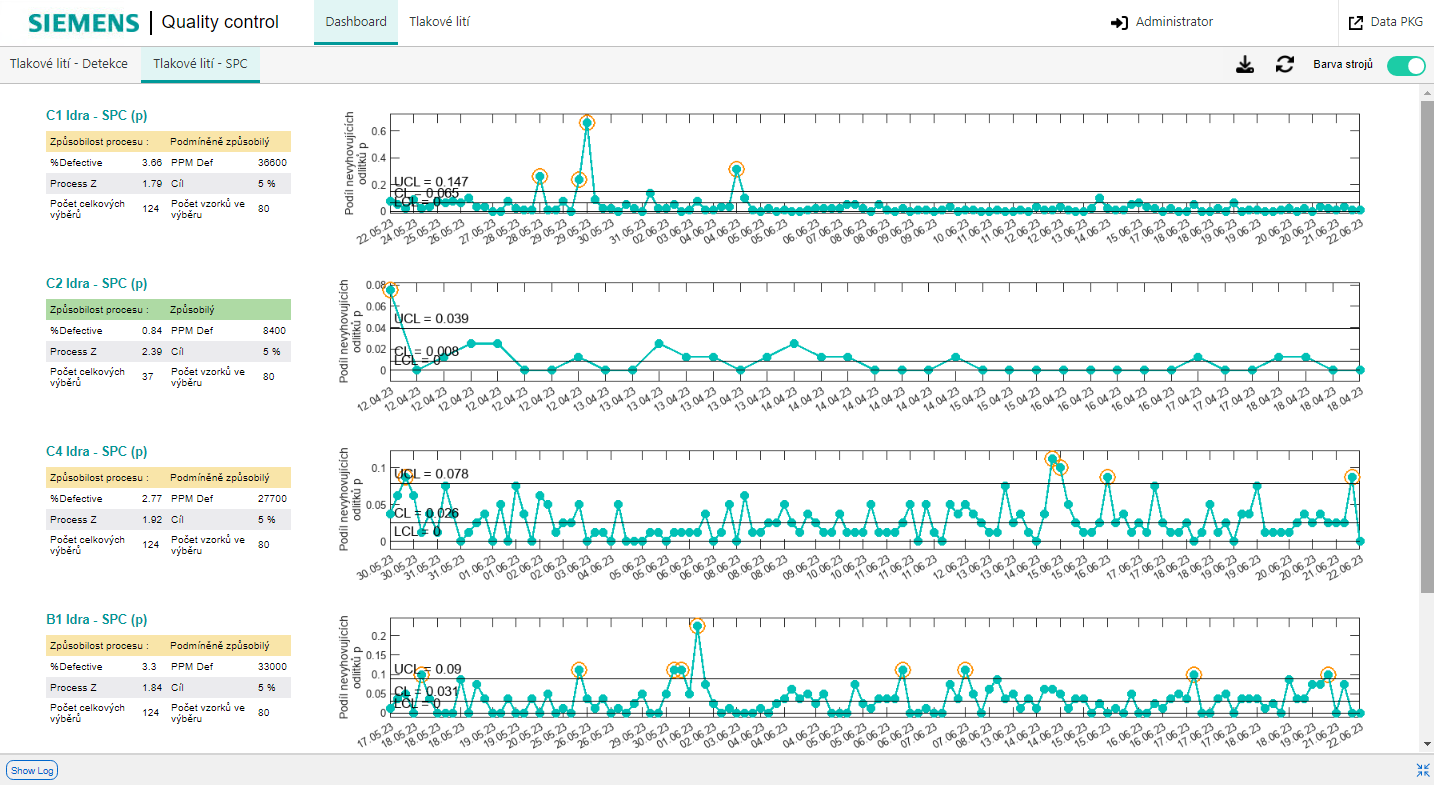
Task: Select the circled peak point in C1 chart
Action: click(586, 124)
